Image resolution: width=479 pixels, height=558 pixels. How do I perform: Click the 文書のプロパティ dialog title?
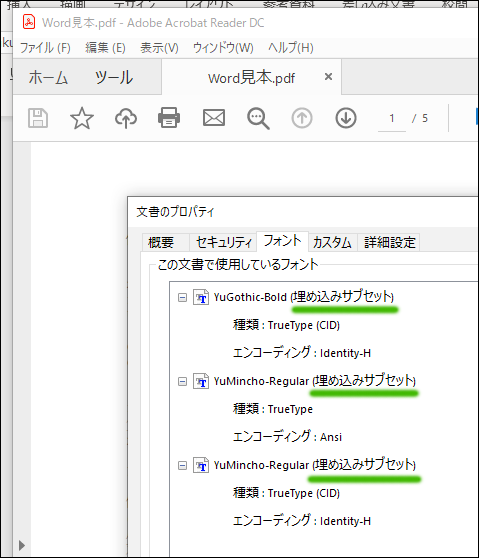[x=175, y=212]
